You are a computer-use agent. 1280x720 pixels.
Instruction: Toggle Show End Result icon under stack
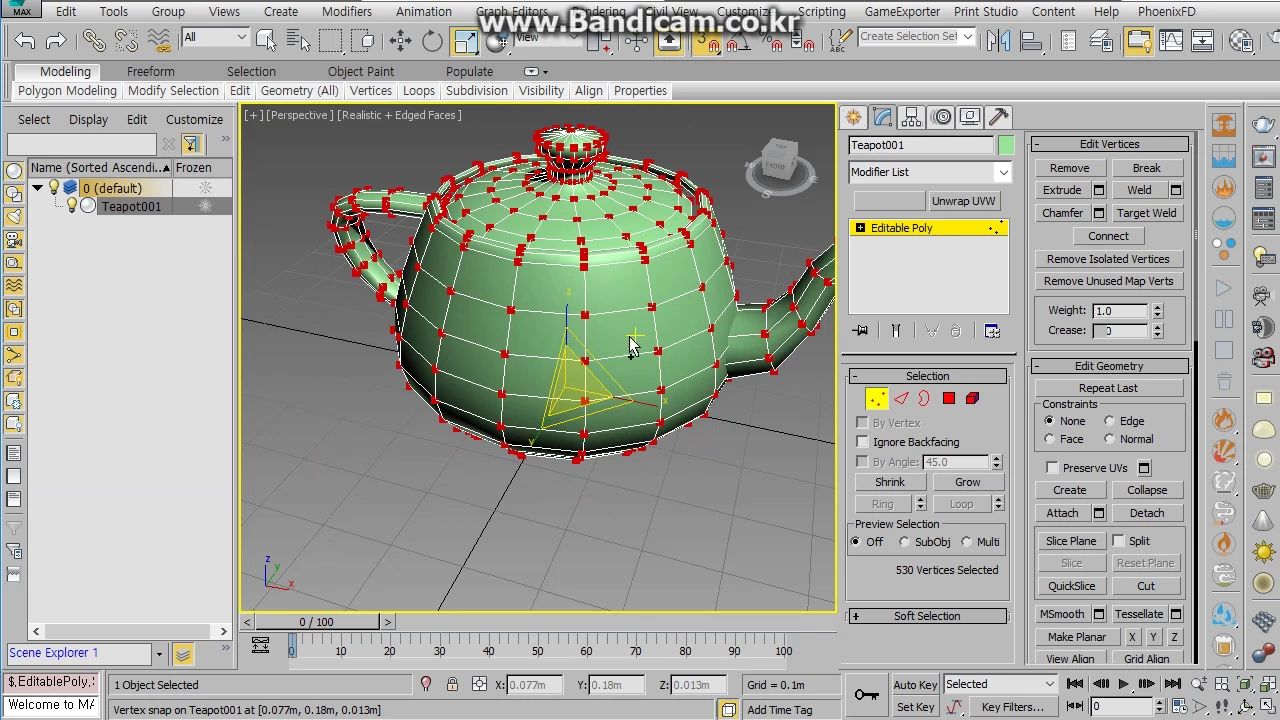pyautogui.click(x=896, y=331)
